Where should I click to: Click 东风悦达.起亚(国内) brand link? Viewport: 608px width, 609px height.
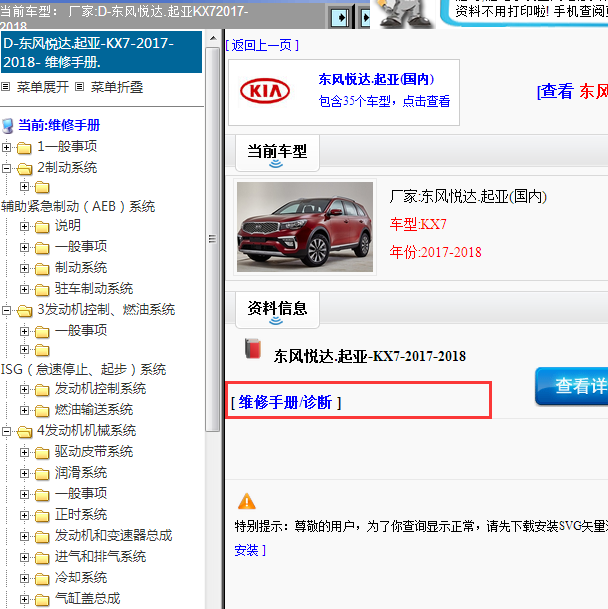click(x=376, y=79)
